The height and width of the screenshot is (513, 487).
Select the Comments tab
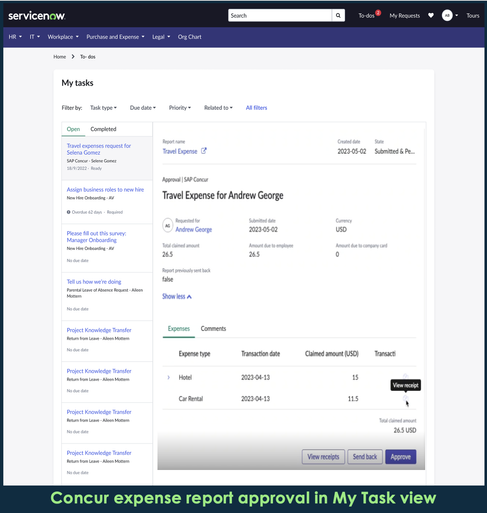tap(213, 329)
